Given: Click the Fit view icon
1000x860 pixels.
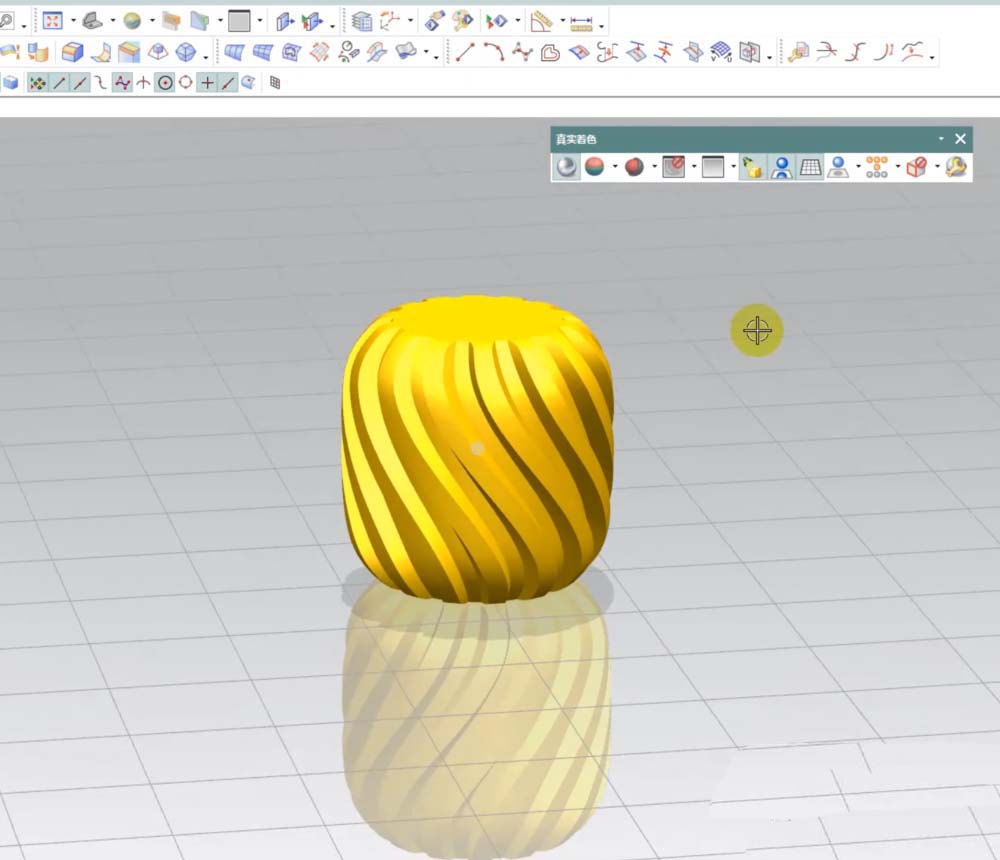Looking at the screenshot, I should pyautogui.click(x=52, y=21).
